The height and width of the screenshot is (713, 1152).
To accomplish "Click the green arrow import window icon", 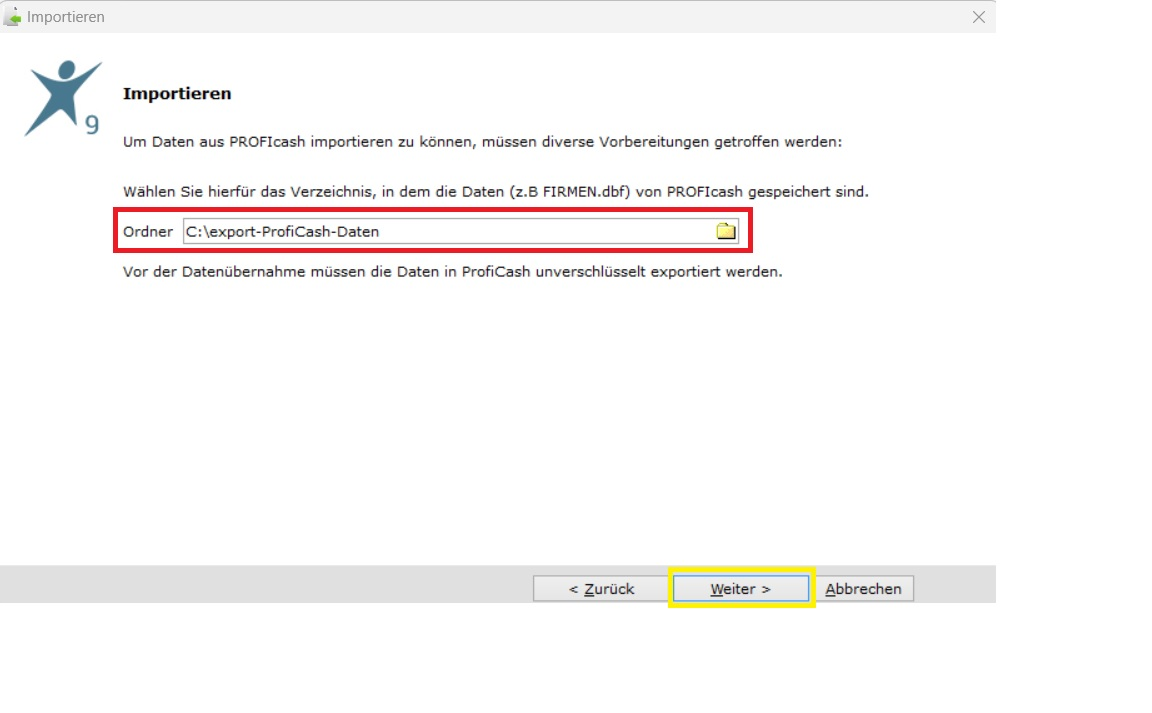I will click(12, 16).
